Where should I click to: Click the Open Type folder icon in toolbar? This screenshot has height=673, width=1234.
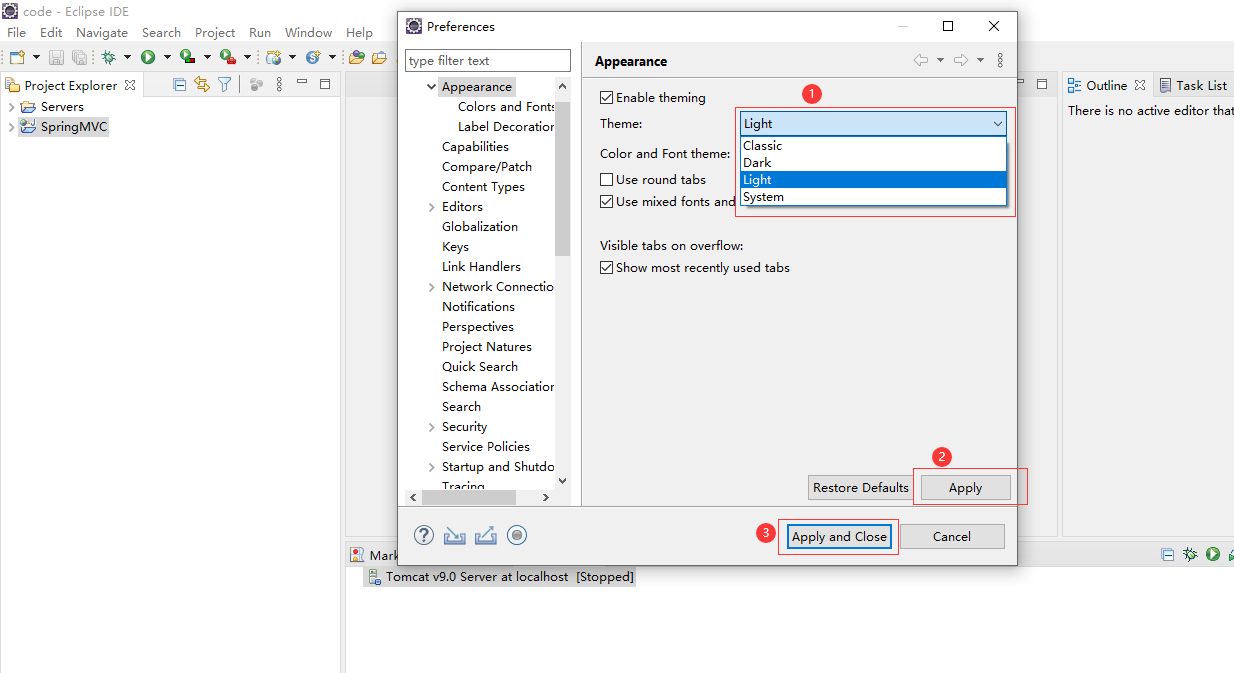(356, 58)
